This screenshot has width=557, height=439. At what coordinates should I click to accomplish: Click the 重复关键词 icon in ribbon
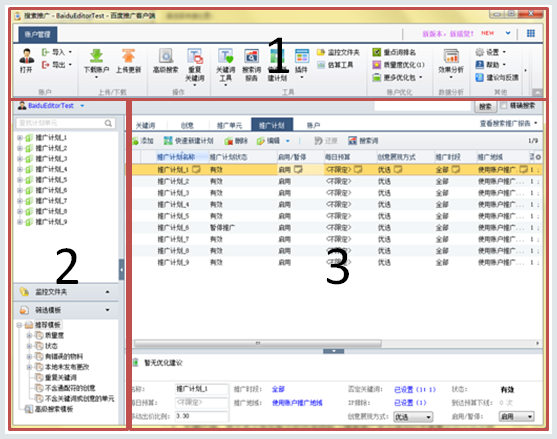point(195,56)
